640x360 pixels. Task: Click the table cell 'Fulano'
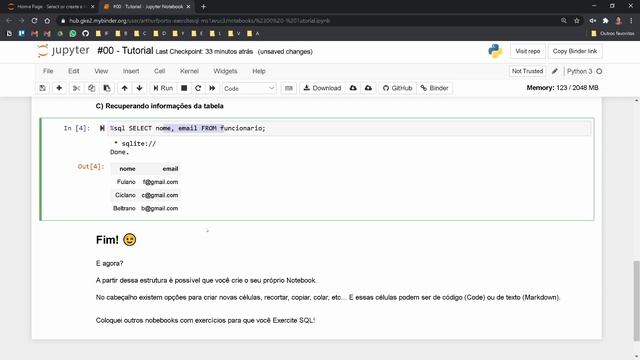[126, 182]
